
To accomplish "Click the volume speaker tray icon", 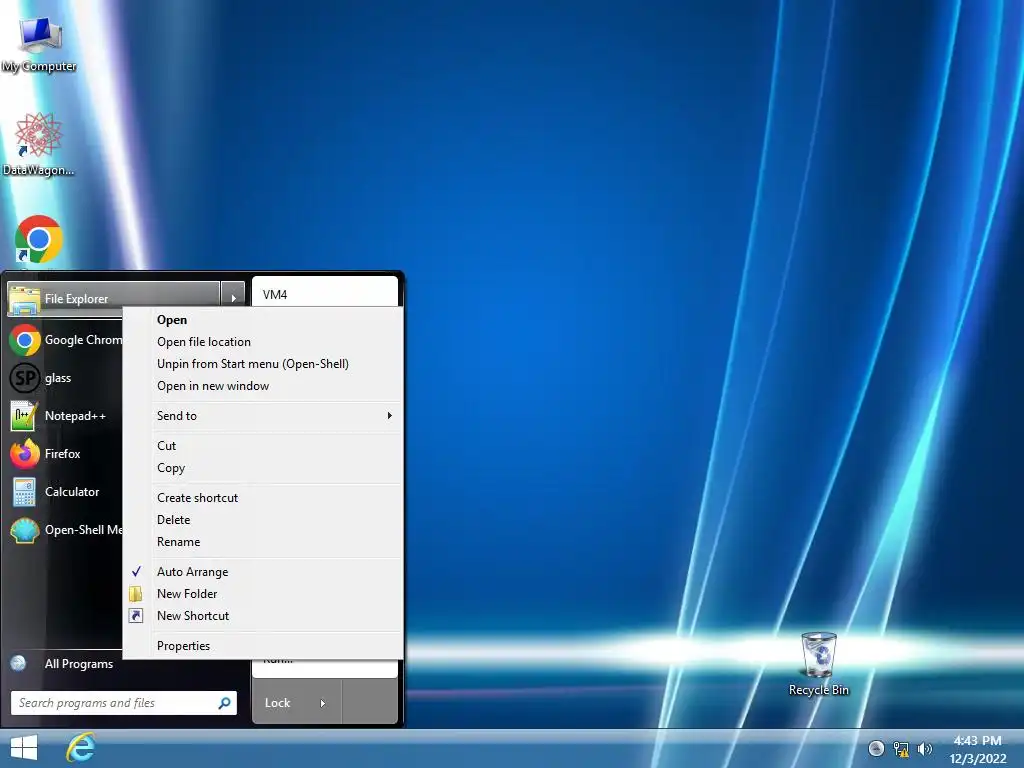I will click(924, 748).
